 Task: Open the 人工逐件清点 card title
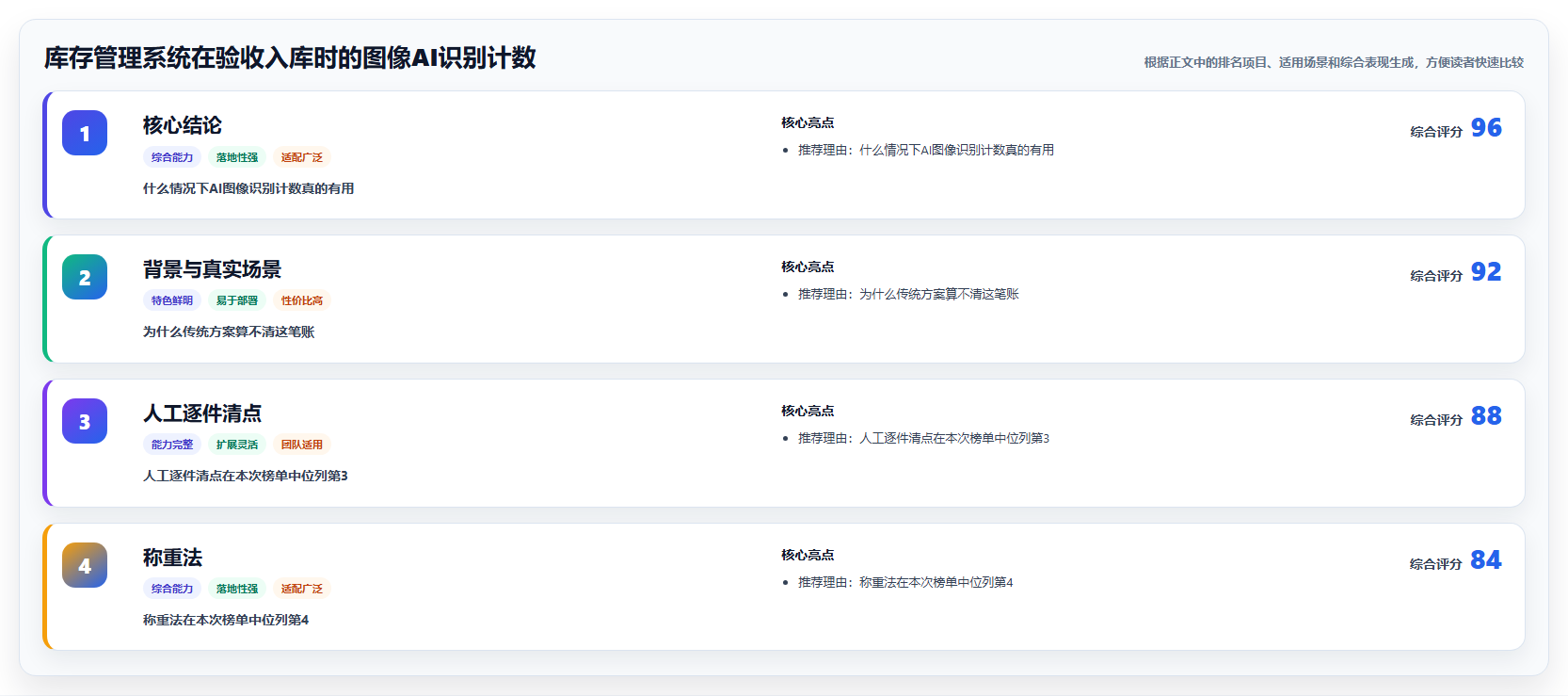202,413
